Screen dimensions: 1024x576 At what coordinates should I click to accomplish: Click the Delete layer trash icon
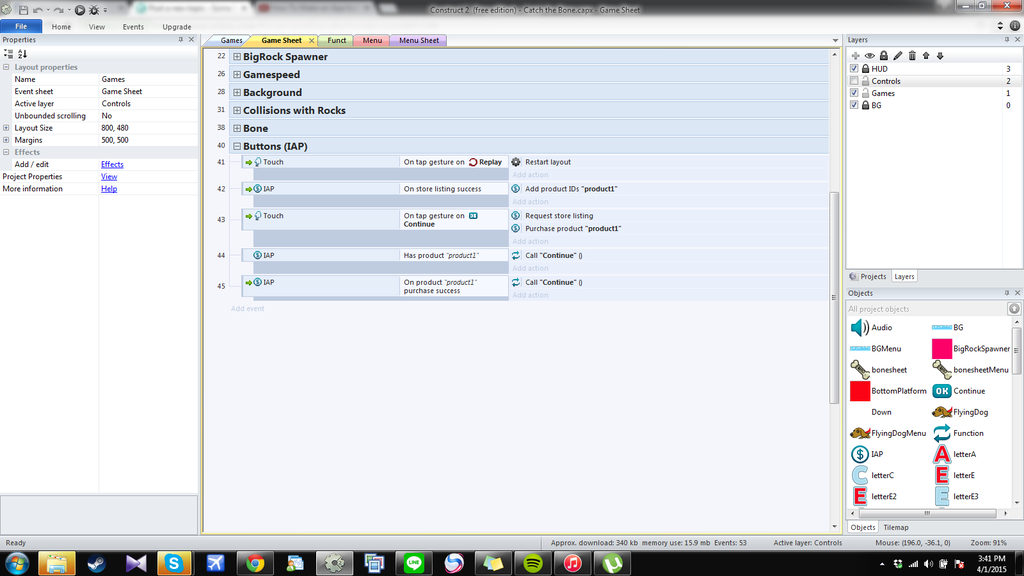(x=912, y=55)
